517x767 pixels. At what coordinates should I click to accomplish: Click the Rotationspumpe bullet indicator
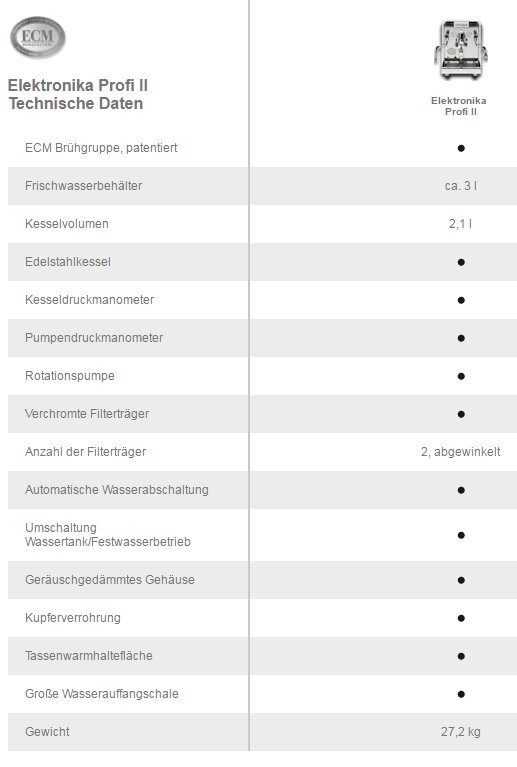point(461,376)
